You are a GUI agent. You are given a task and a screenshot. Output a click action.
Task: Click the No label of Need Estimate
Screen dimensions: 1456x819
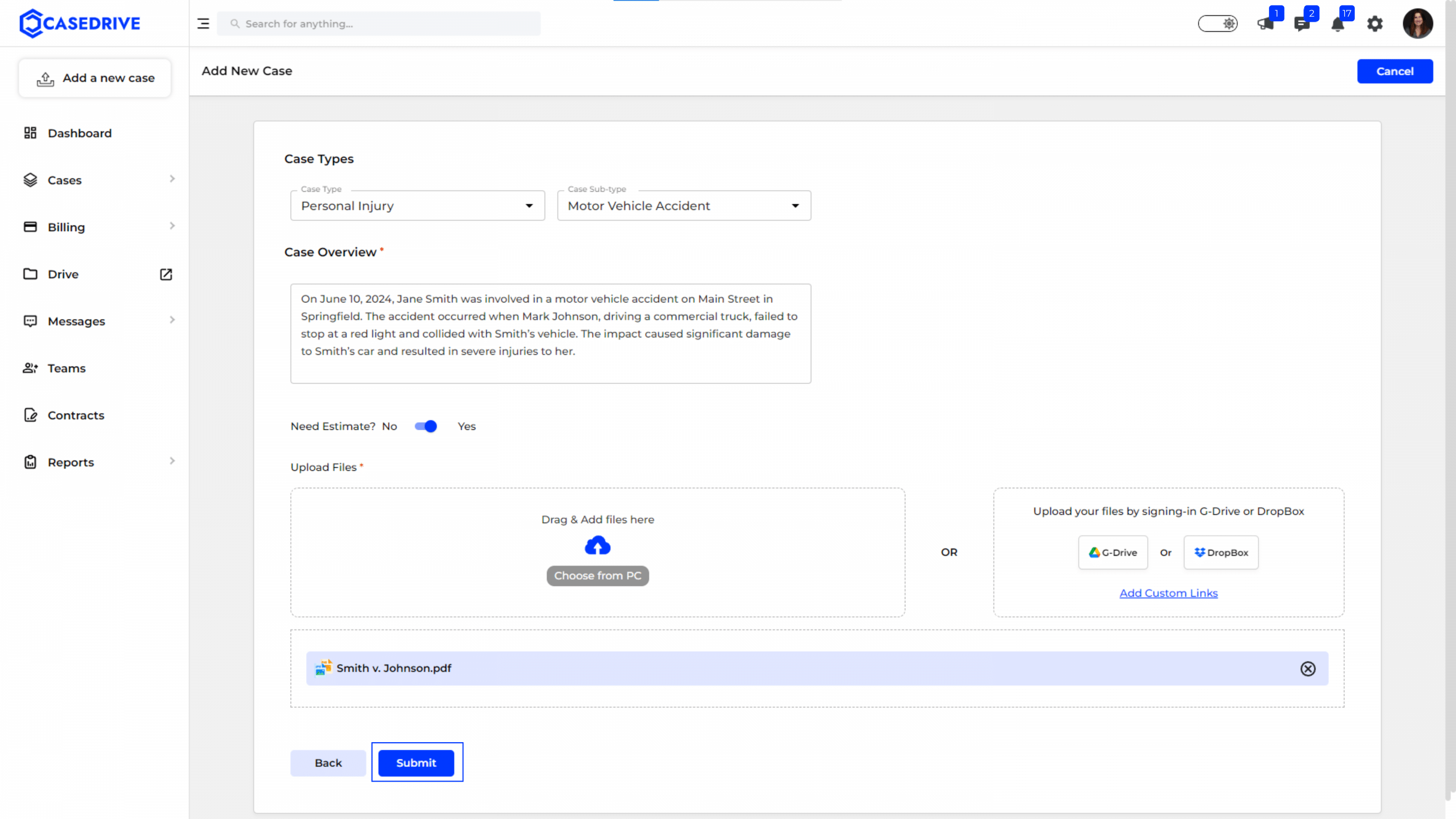pyautogui.click(x=389, y=426)
